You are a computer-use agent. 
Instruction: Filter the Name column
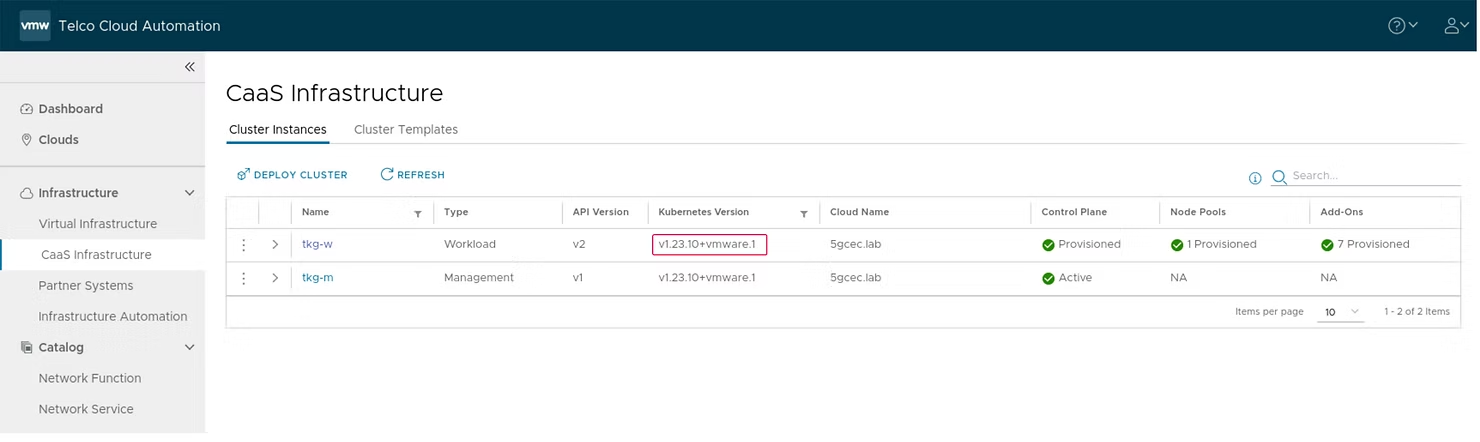pyautogui.click(x=417, y=213)
